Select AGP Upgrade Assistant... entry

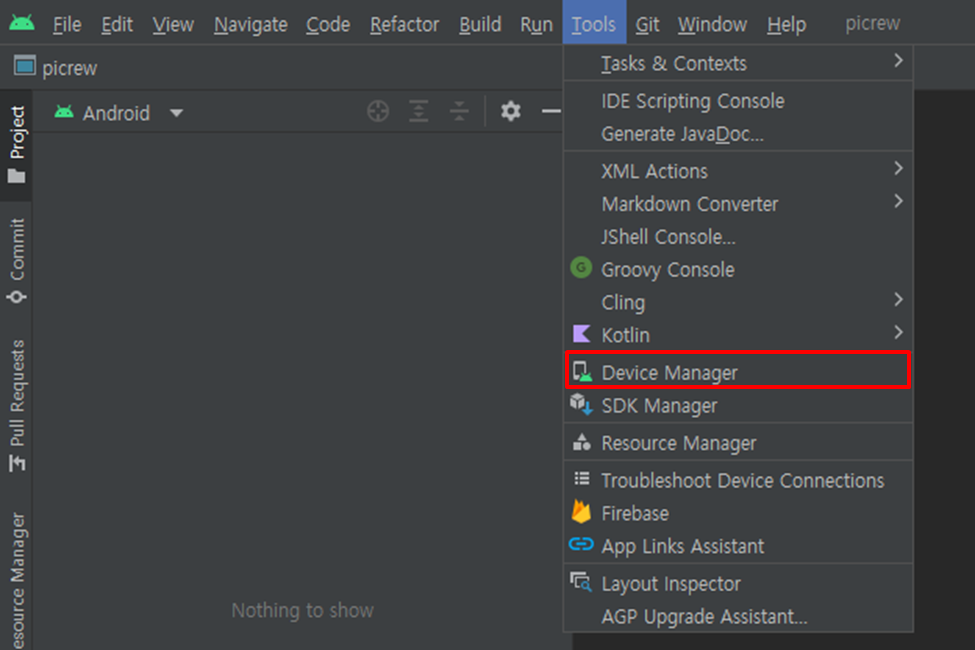coord(737,616)
